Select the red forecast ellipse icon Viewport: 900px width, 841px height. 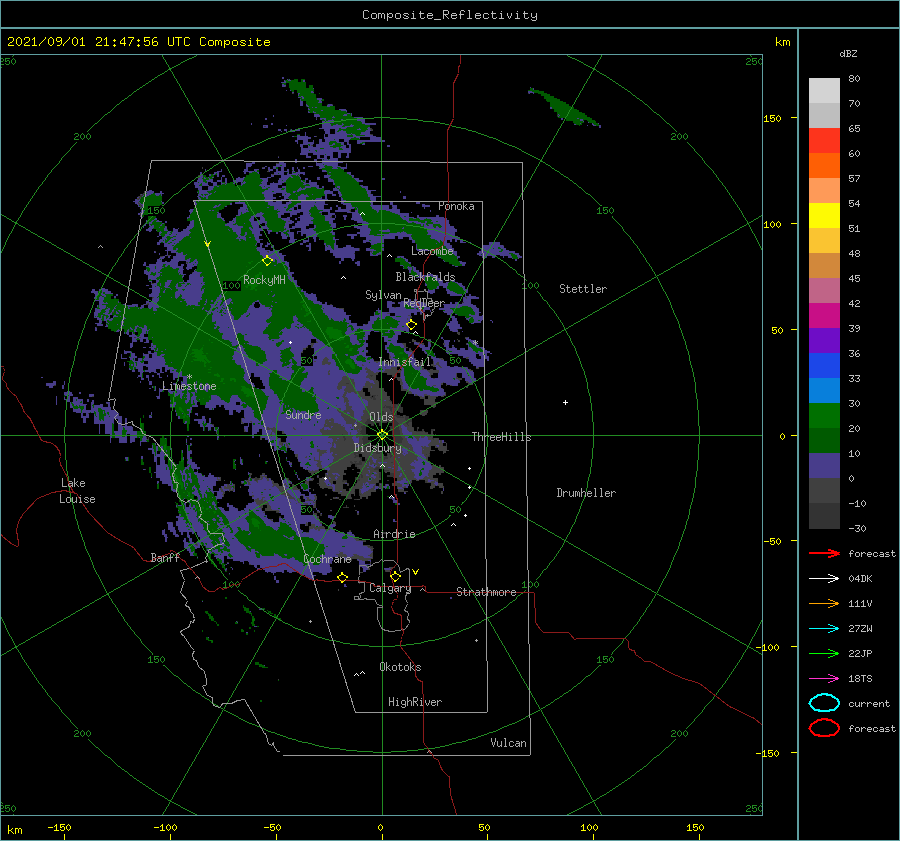click(824, 728)
